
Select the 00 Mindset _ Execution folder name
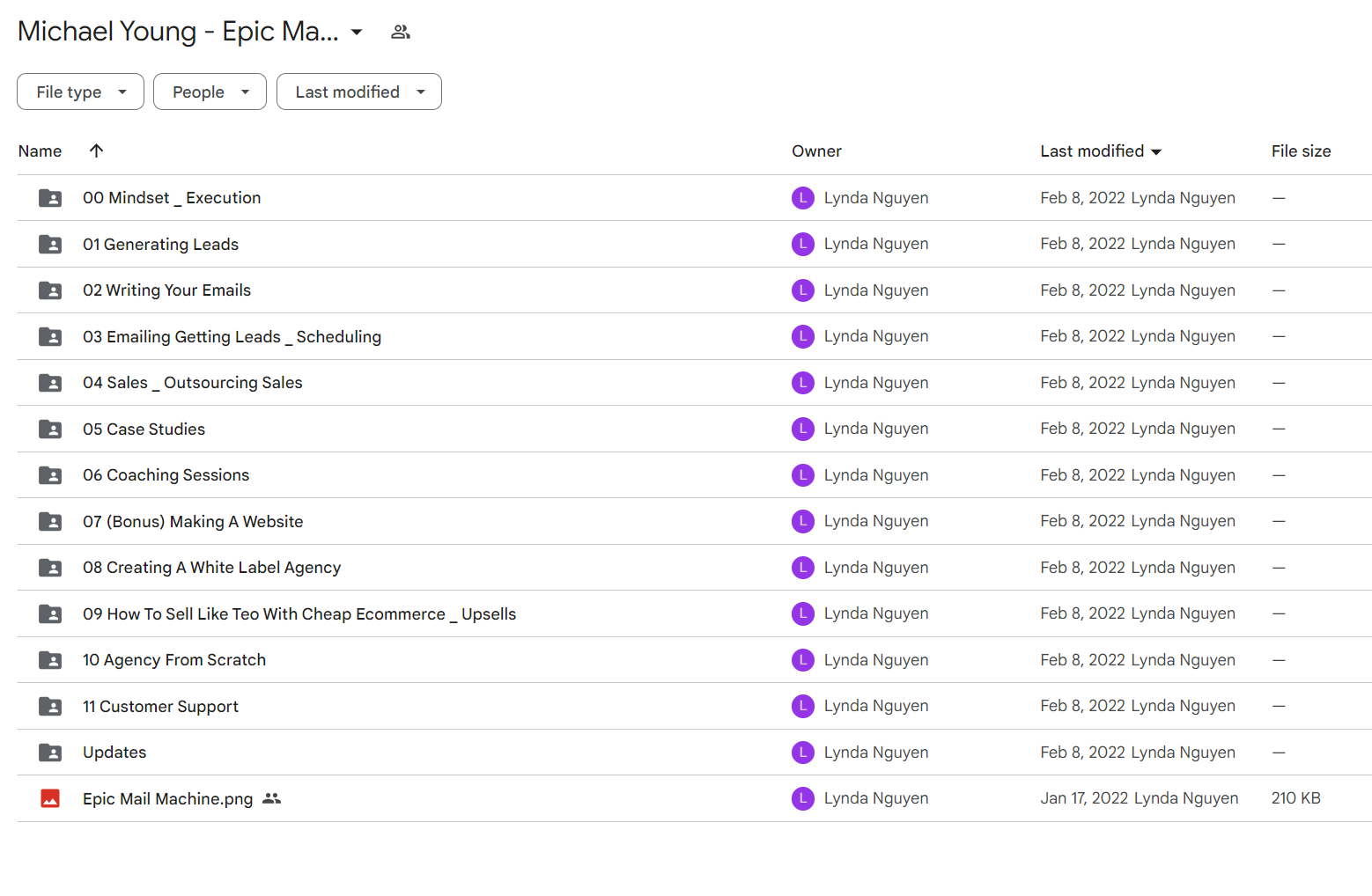click(172, 198)
